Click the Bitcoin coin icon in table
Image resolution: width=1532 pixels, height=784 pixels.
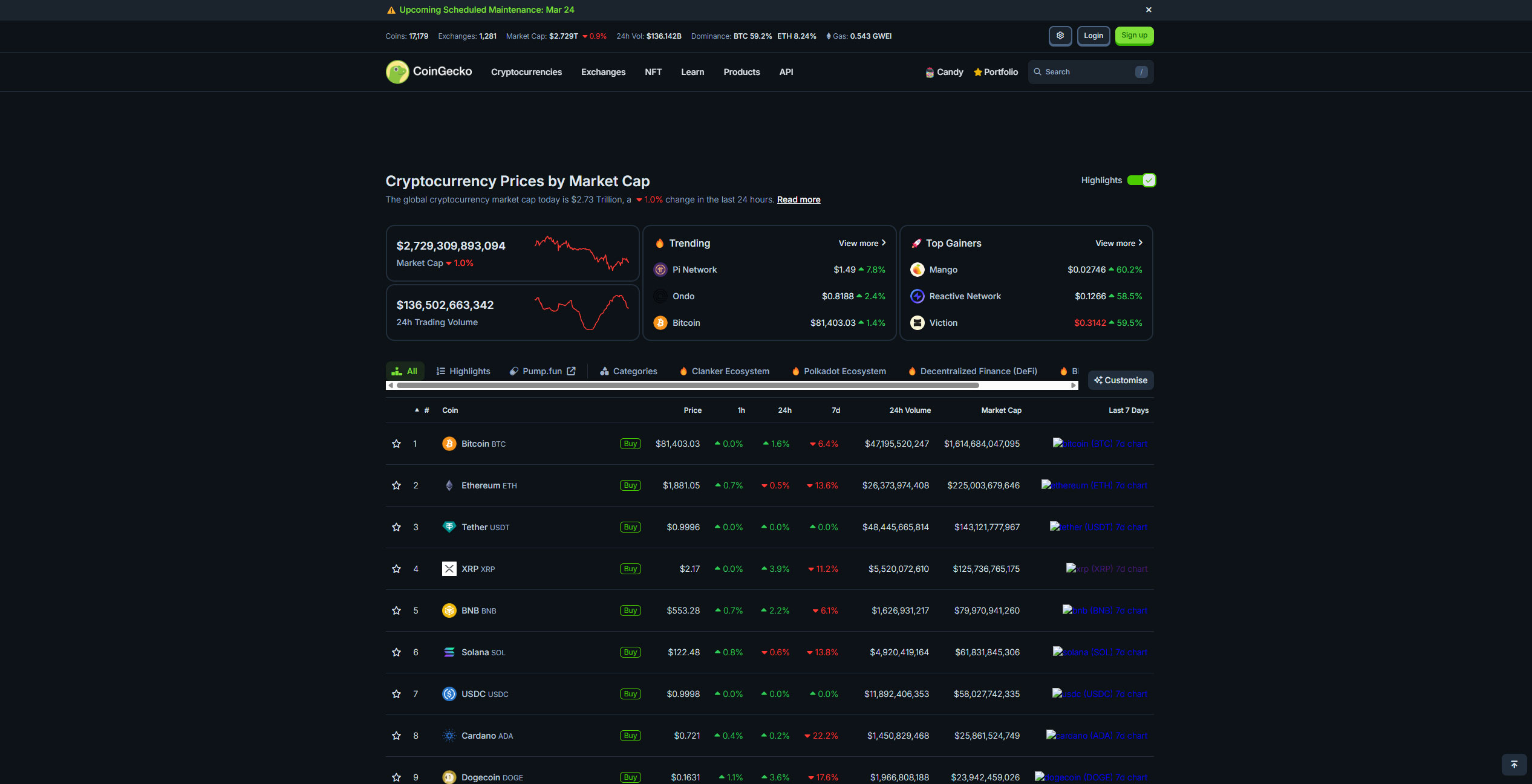click(449, 444)
